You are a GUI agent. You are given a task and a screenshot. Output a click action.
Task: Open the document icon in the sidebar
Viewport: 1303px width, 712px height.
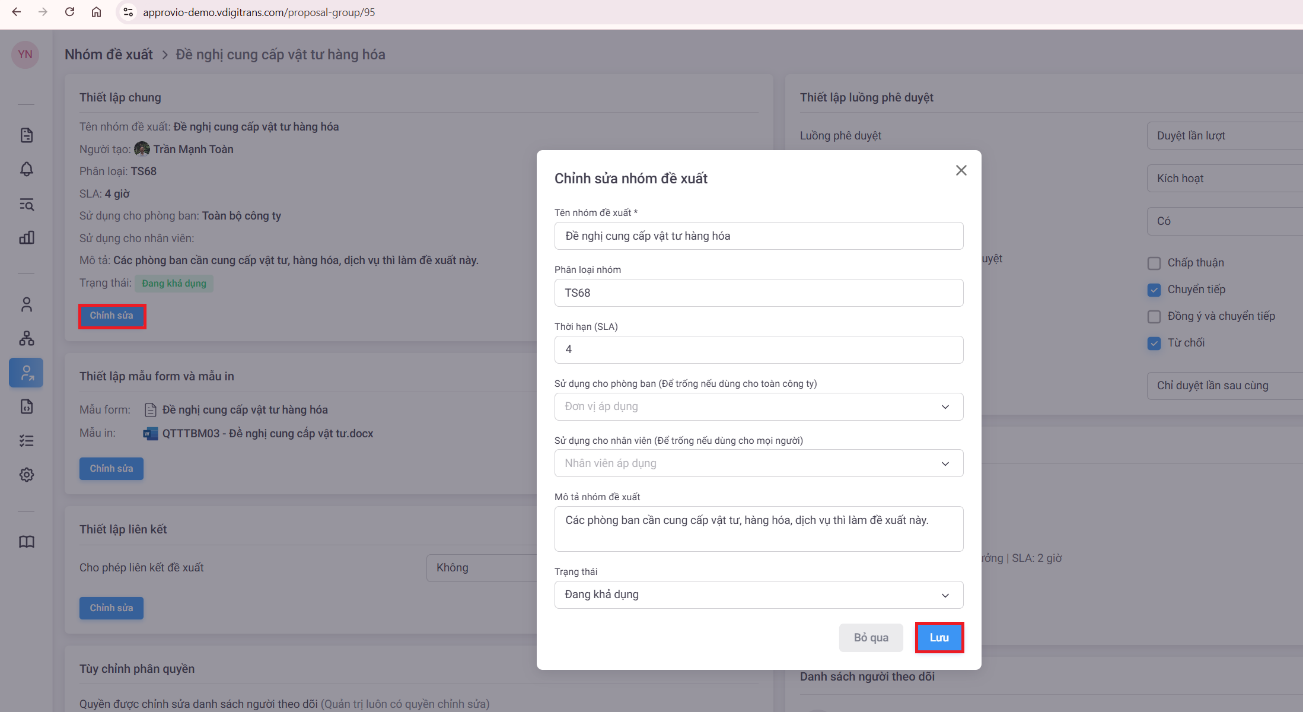coord(27,135)
